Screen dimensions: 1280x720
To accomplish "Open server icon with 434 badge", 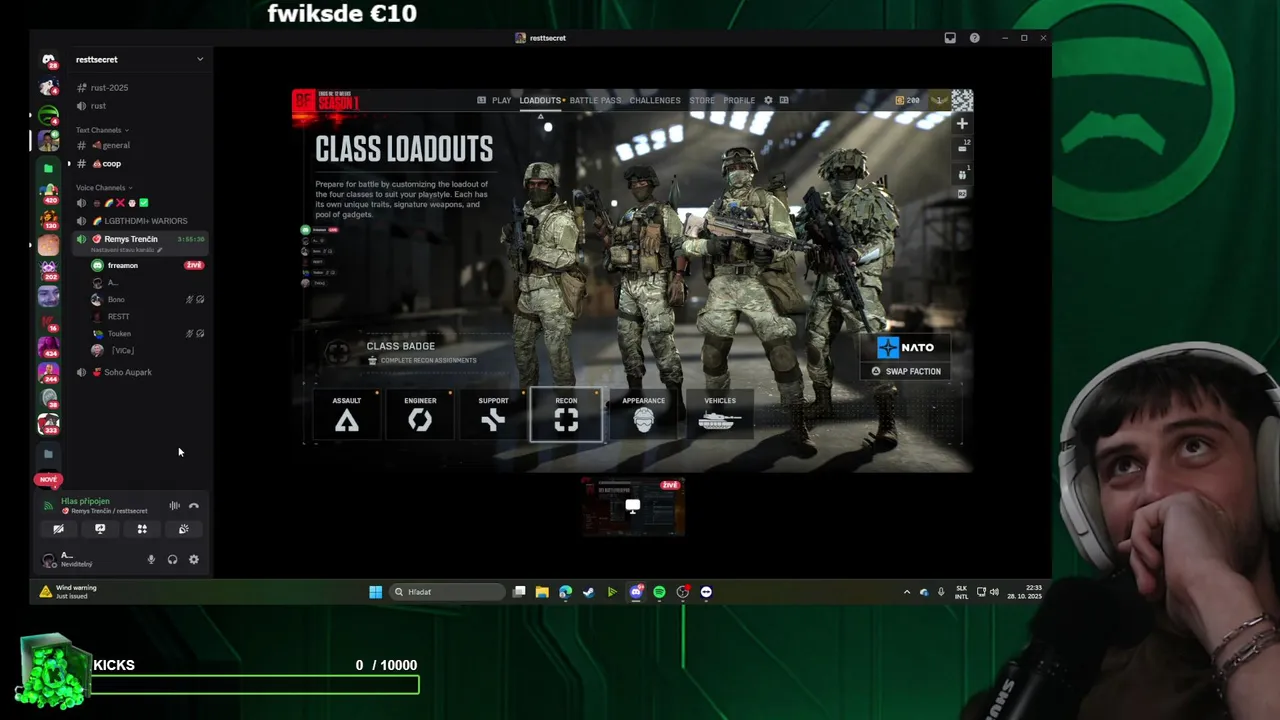I will pos(48,346).
